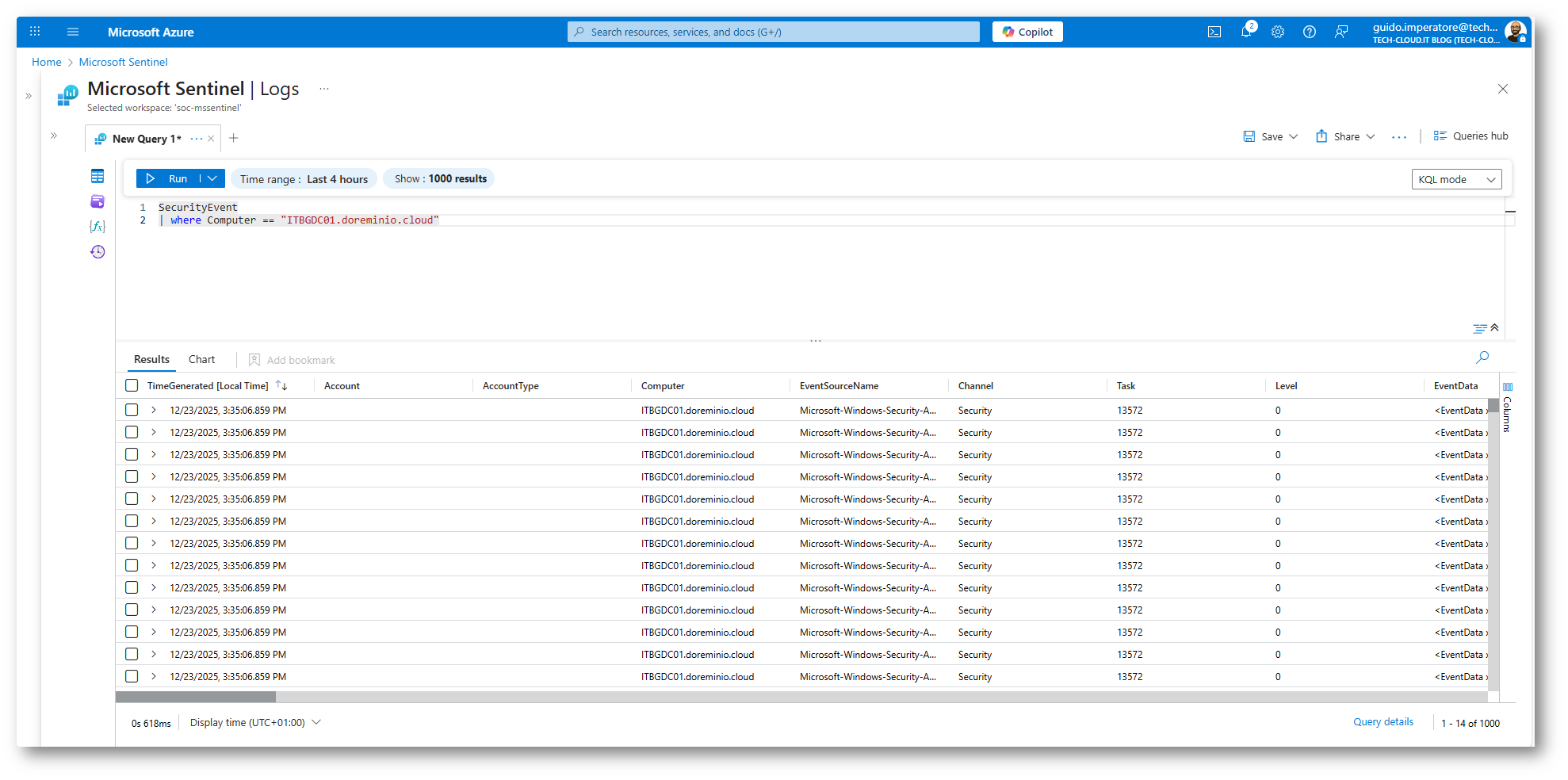Switch to the Chart tab
1568x780 pixels.
pos(201,360)
